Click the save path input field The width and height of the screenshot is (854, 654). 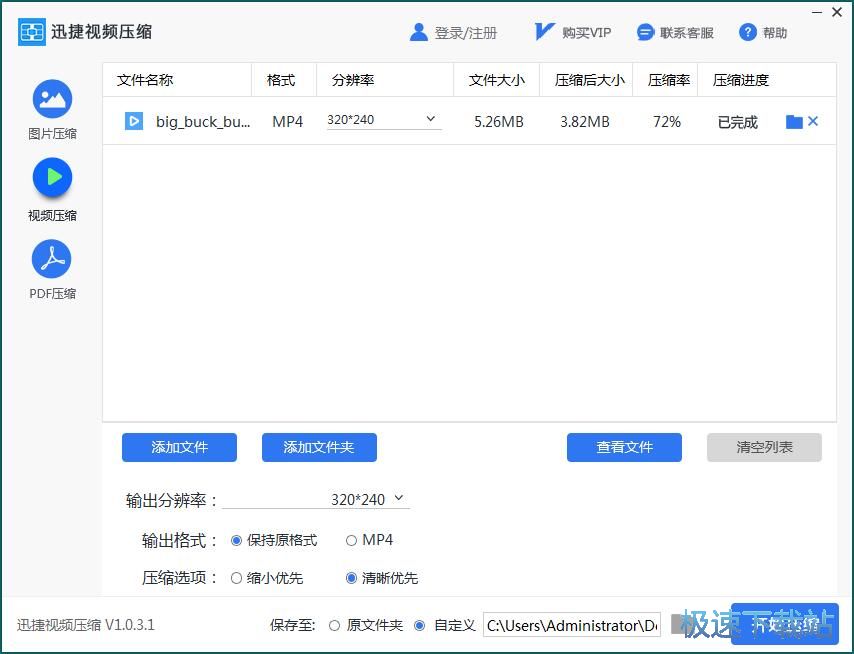pyautogui.click(x=572, y=625)
